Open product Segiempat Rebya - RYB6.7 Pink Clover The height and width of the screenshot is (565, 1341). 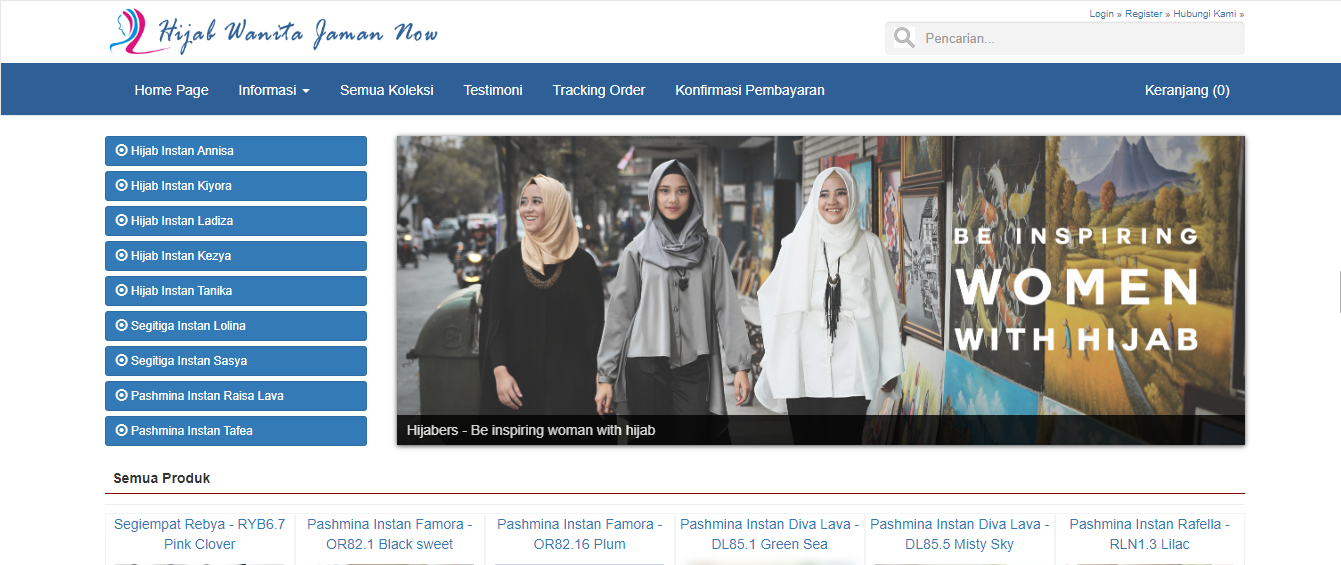200,534
